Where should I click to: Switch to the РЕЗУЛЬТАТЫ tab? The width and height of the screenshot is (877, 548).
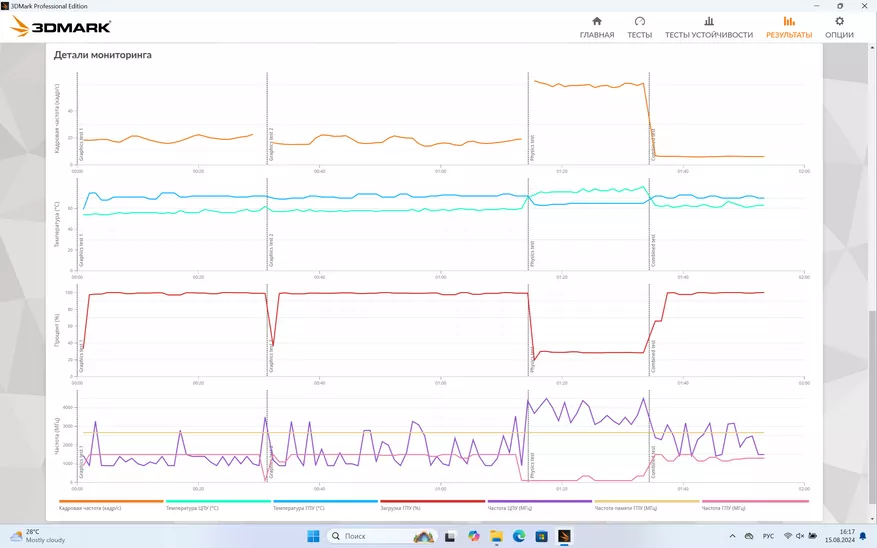tap(789, 27)
